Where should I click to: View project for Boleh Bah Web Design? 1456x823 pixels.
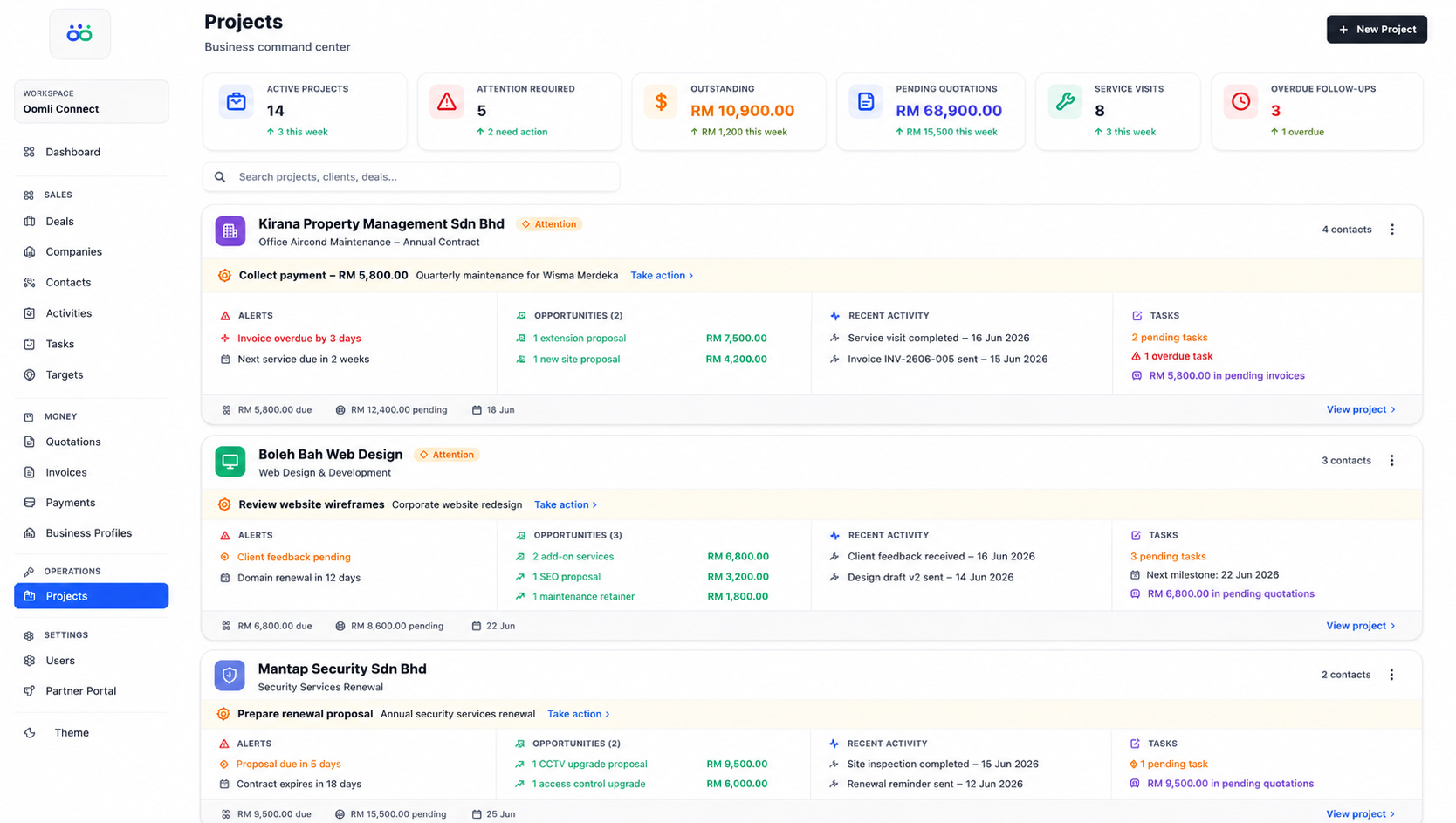[x=1361, y=626]
